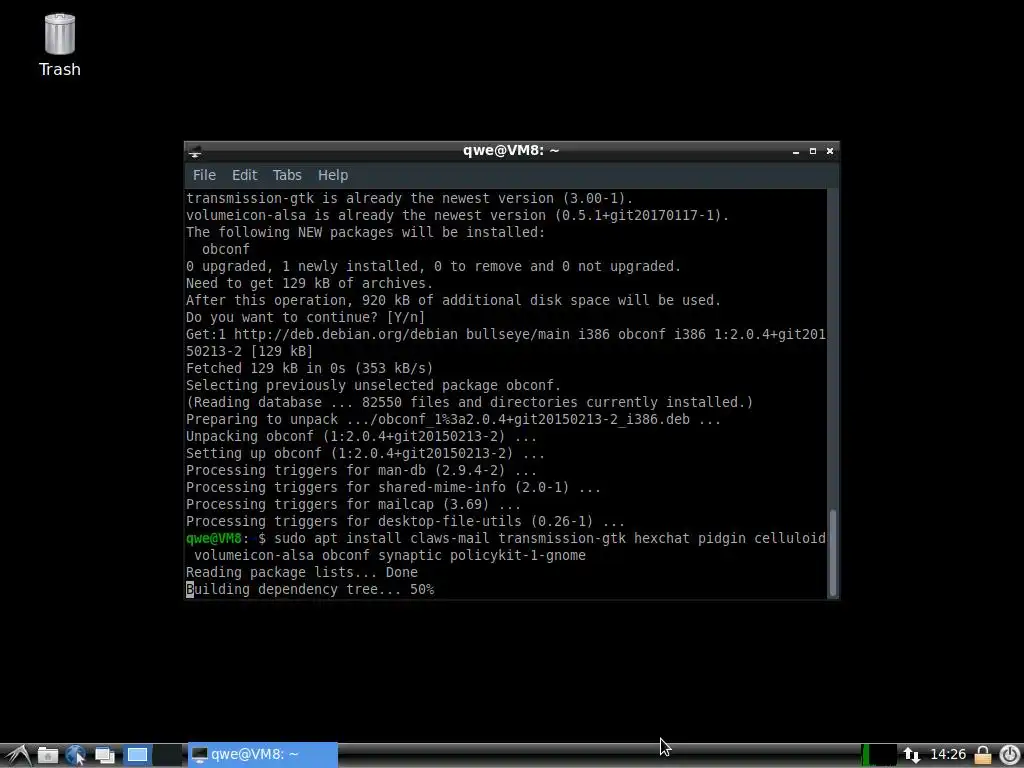
Task: Click the 14:26 clock in the taskbar
Action: (x=948, y=755)
